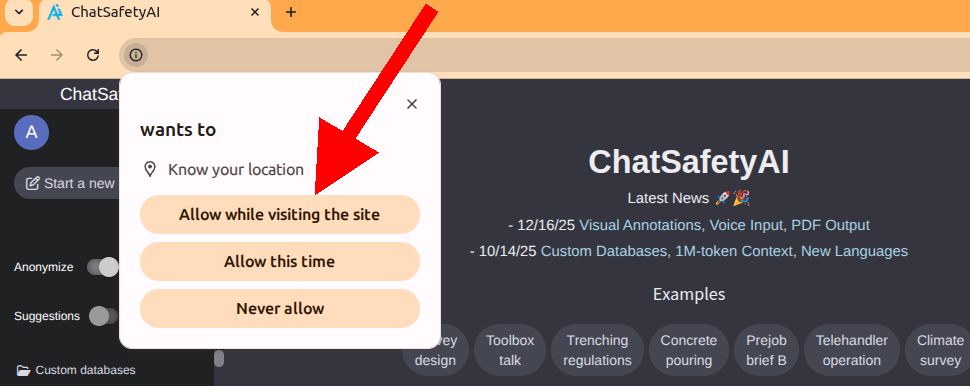
Task: Click the Latest News text
Action: click(667, 198)
